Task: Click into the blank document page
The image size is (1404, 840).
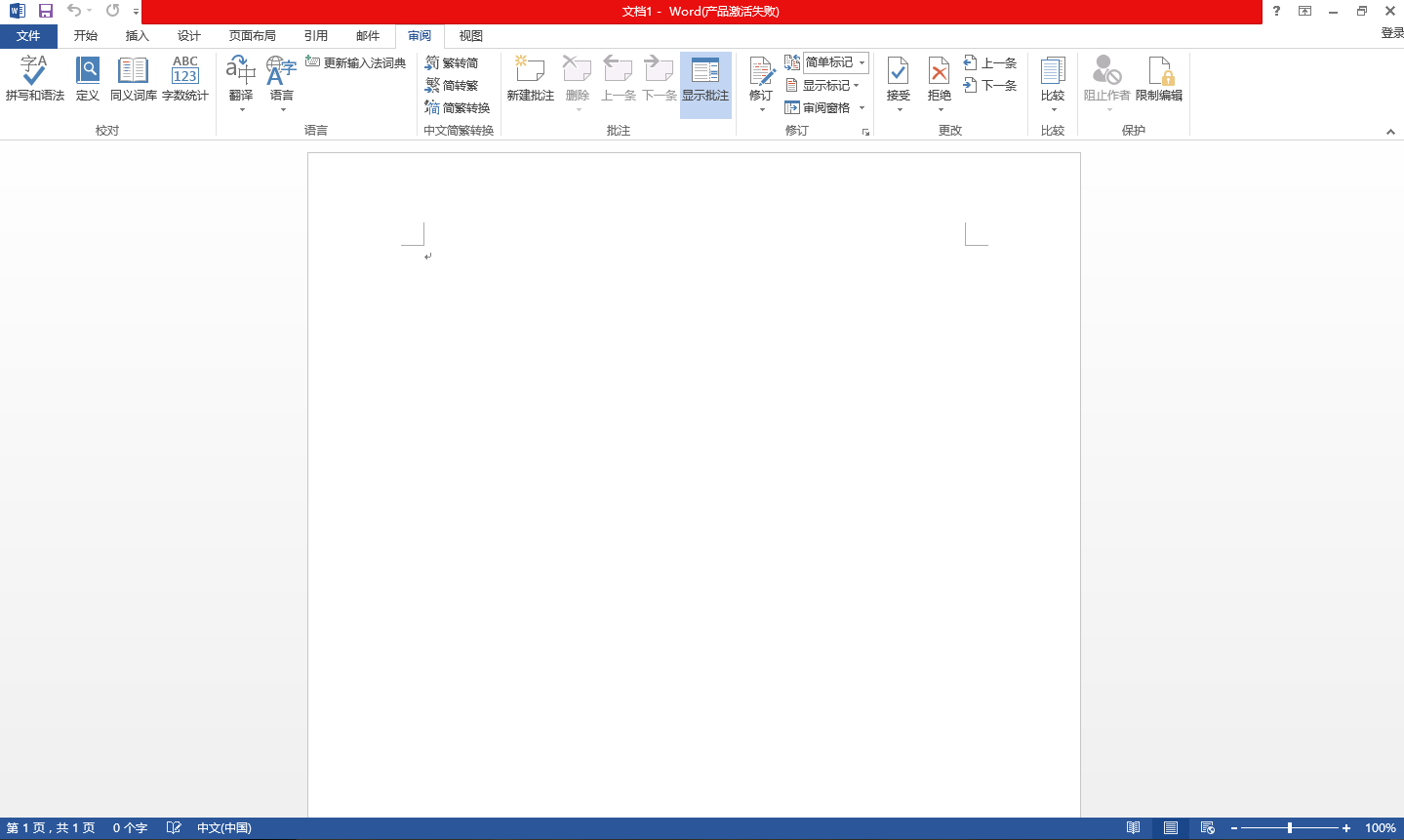Action: (x=694, y=485)
